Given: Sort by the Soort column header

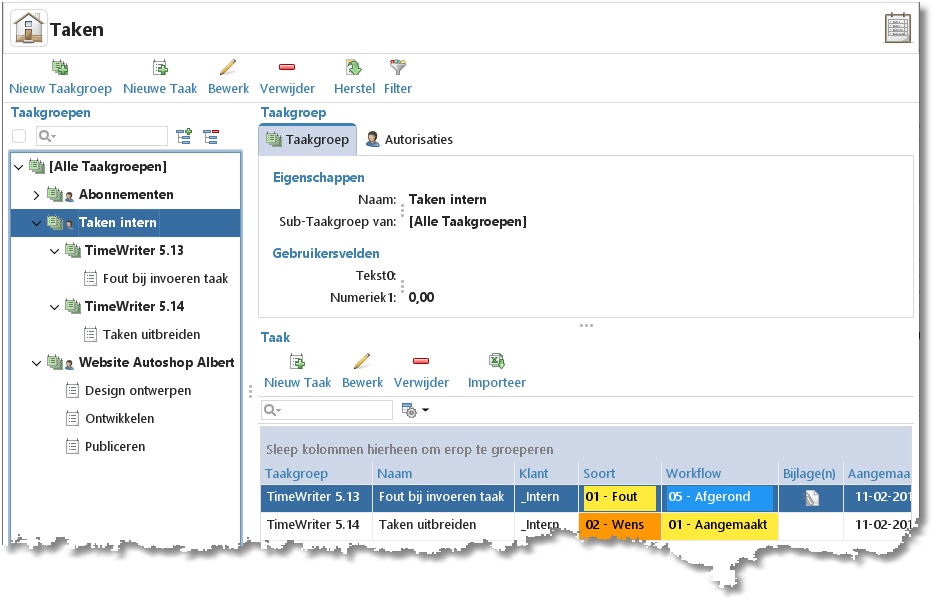Looking at the screenshot, I should click(x=619, y=473).
